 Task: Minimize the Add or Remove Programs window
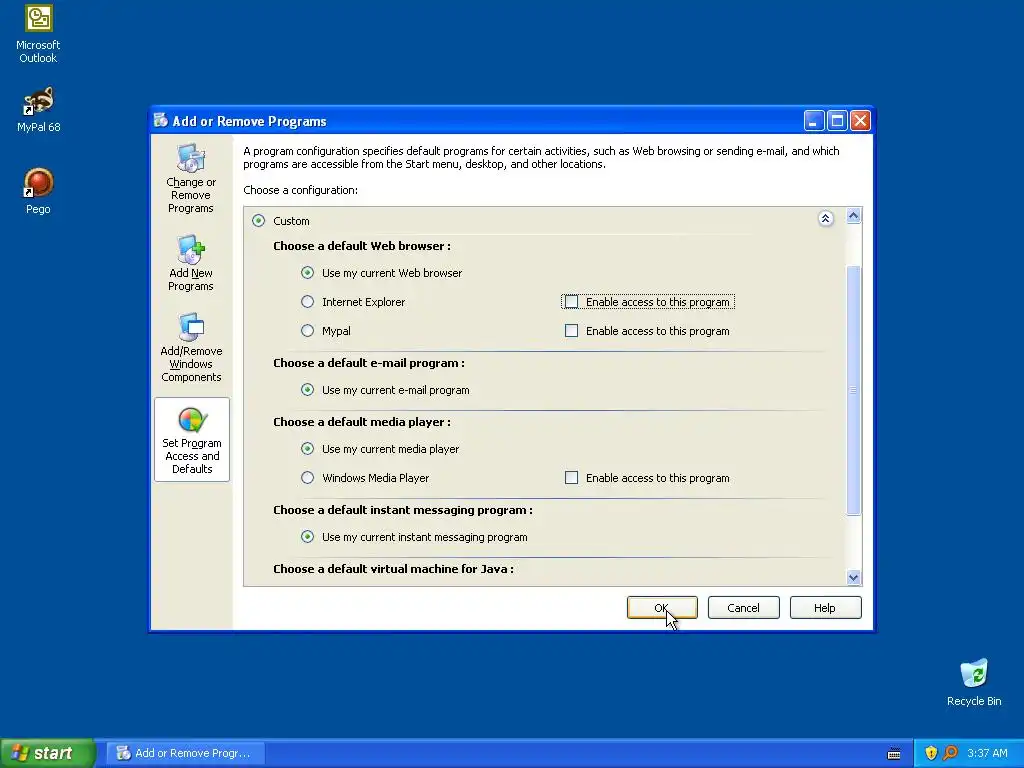[x=814, y=121]
